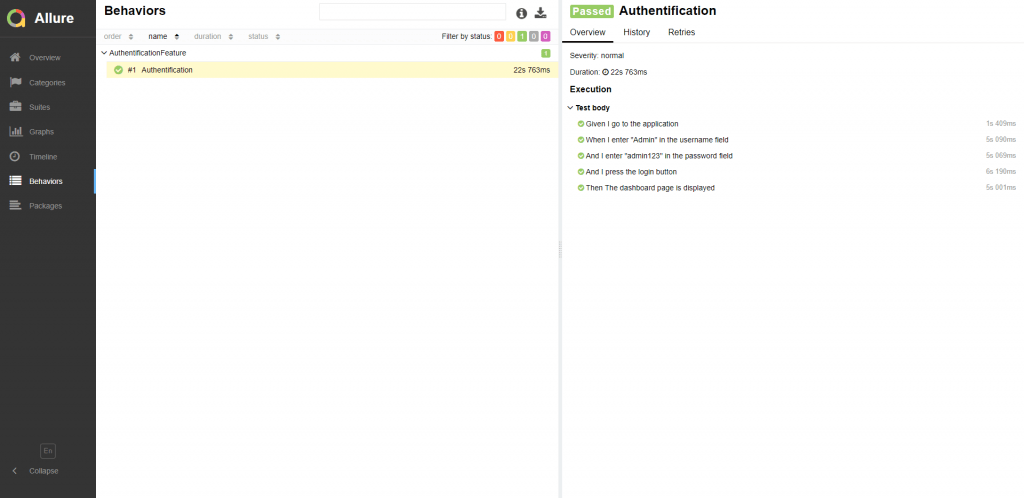Sort by status column
1024x498 pixels.
pos(264,37)
